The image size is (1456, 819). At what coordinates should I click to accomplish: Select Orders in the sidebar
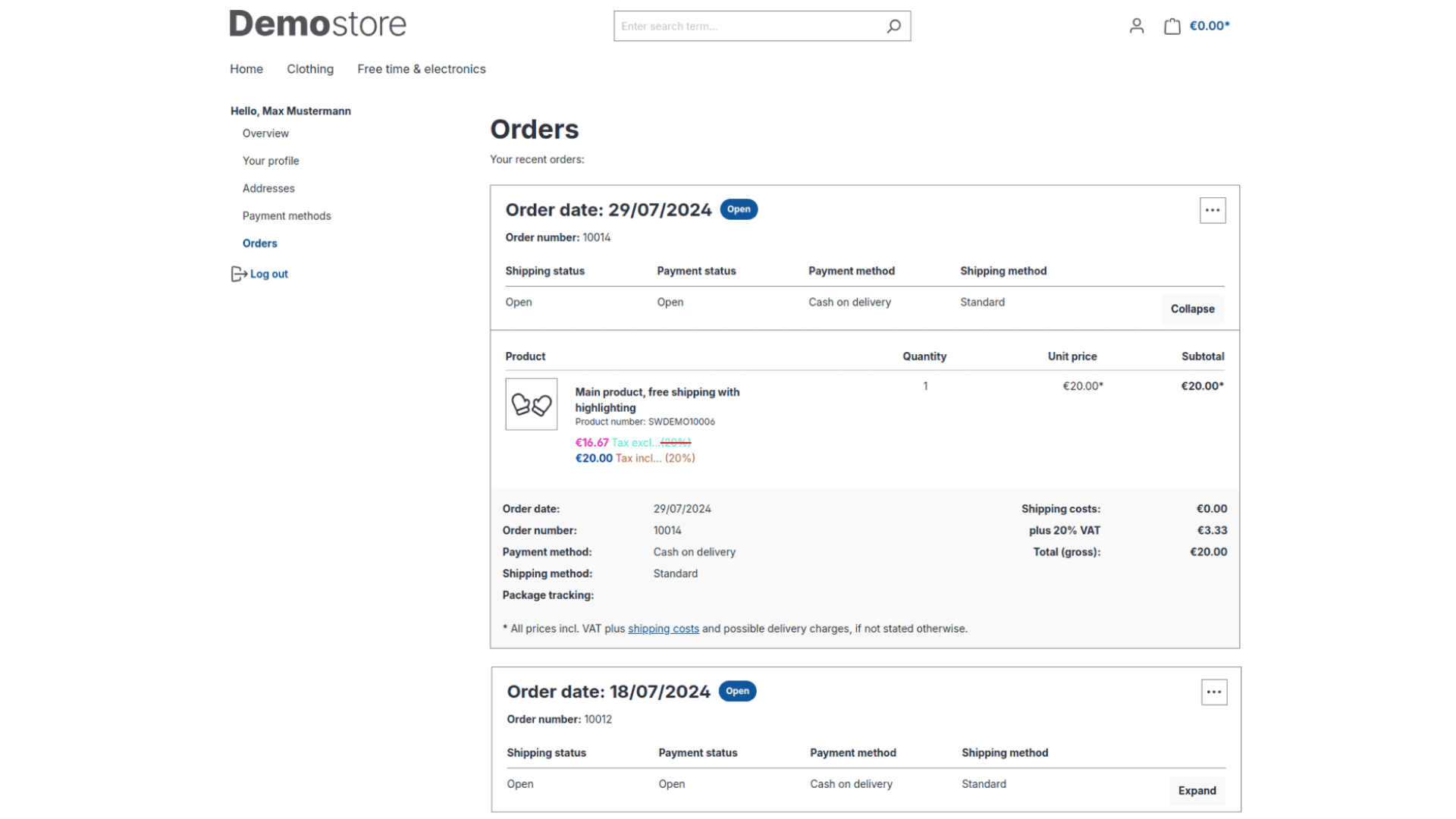tap(260, 243)
